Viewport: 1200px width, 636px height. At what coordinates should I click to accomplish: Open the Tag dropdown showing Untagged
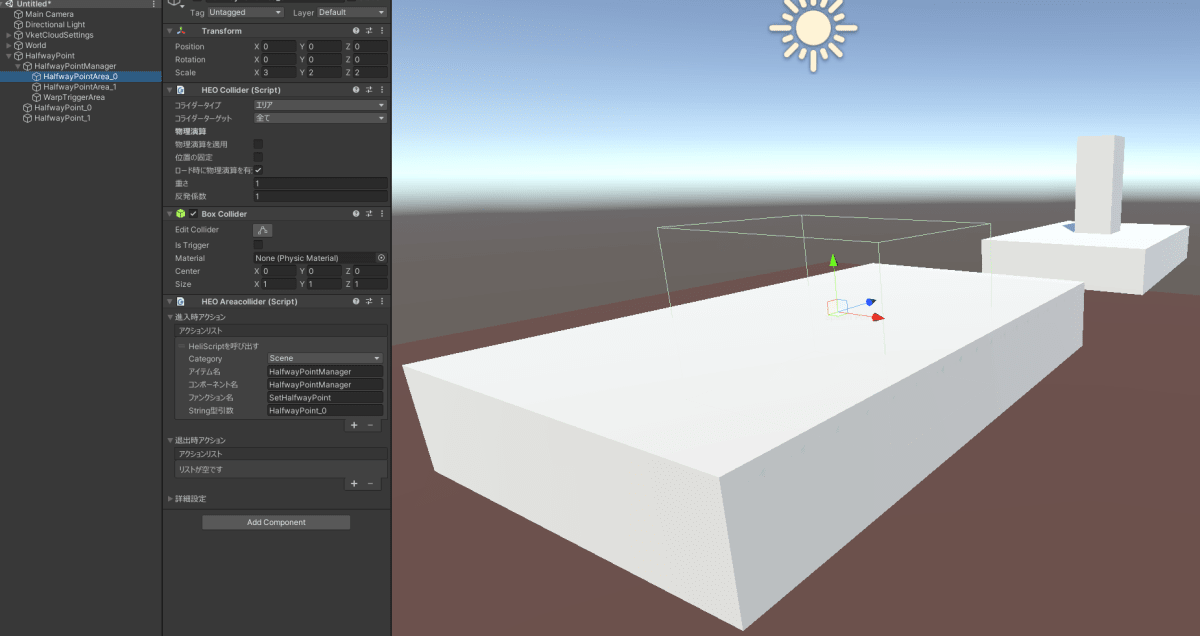click(246, 12)
